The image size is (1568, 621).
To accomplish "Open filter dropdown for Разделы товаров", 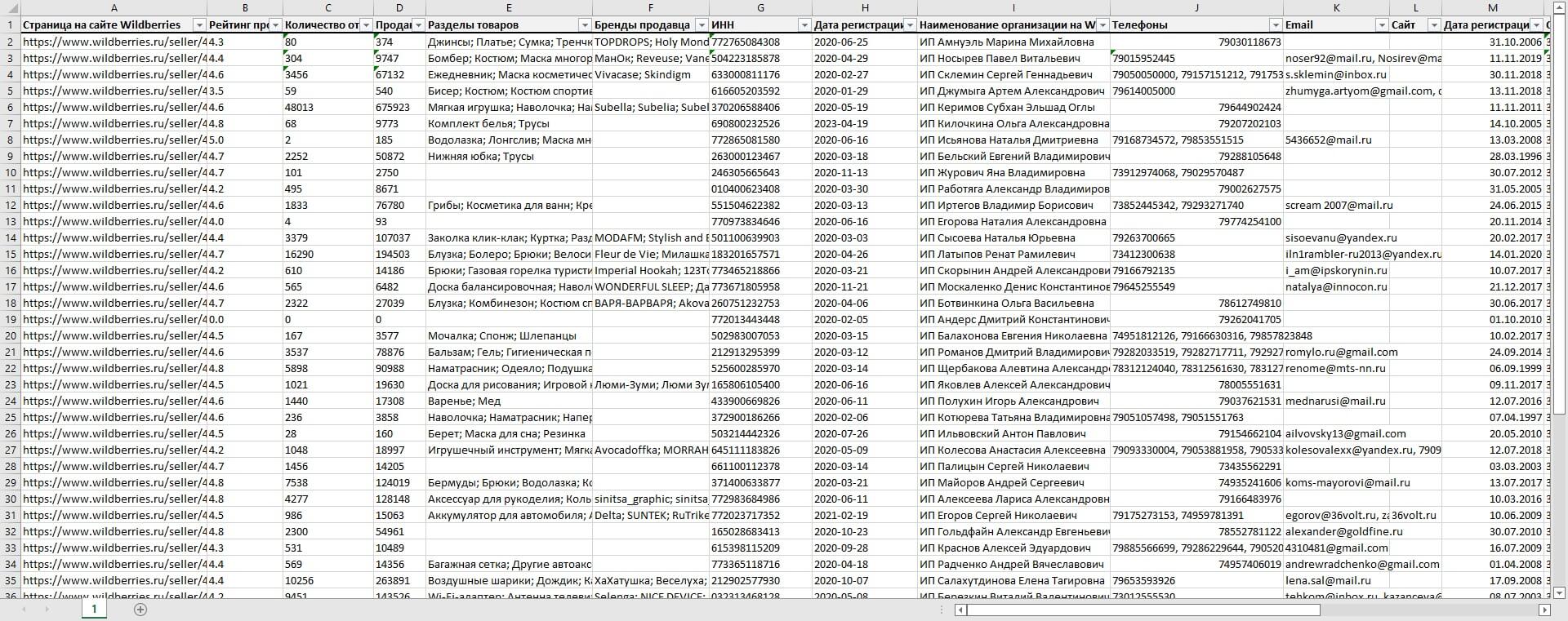I will pos(584,25).
